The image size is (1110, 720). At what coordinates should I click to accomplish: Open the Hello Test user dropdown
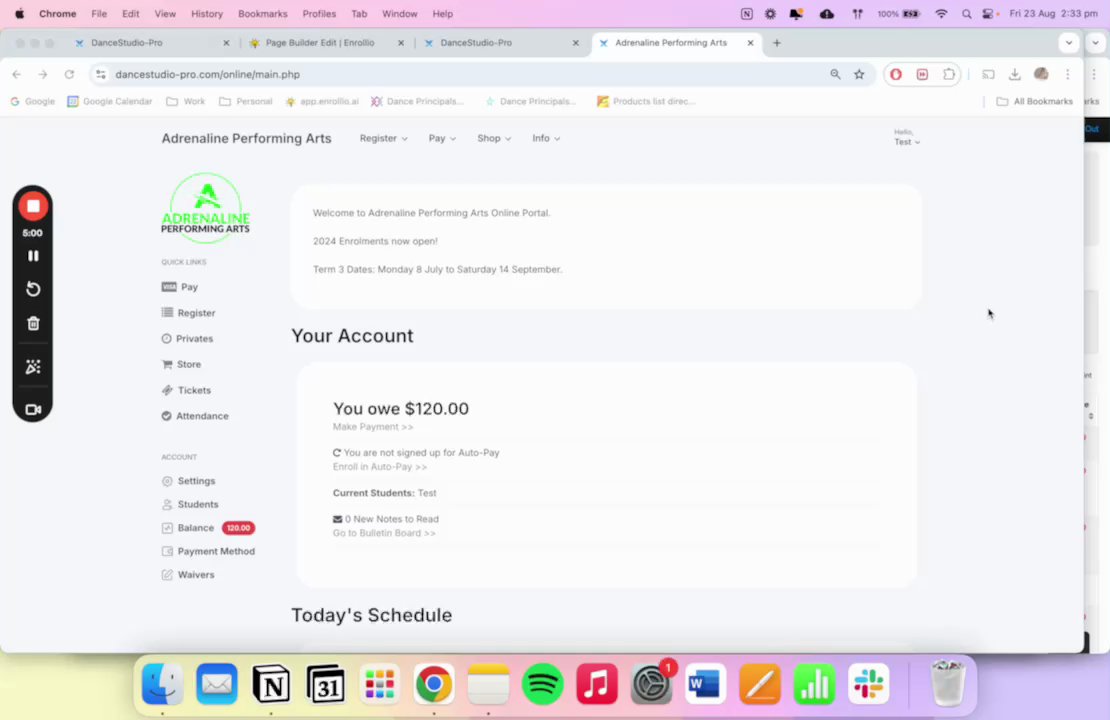906,137
